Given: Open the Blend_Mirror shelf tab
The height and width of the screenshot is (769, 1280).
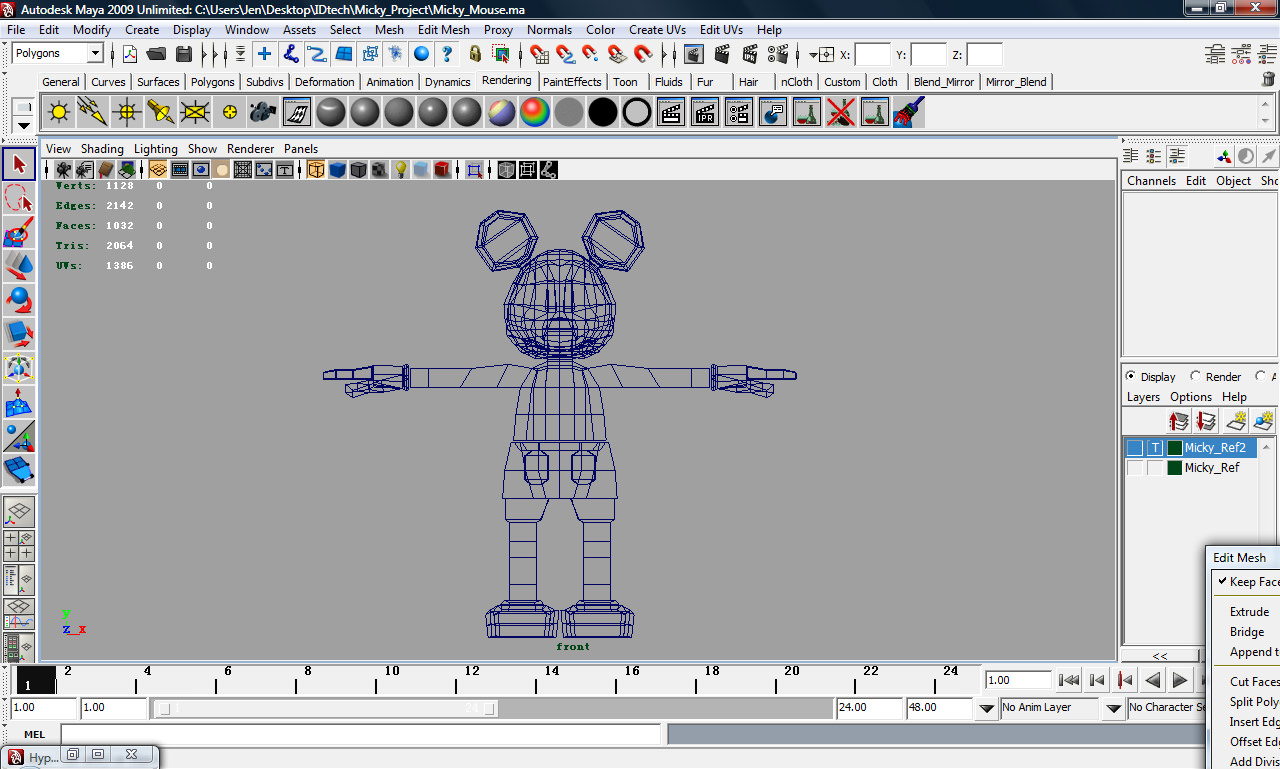Looking at the screenshot, I should [x=943, y=82].
